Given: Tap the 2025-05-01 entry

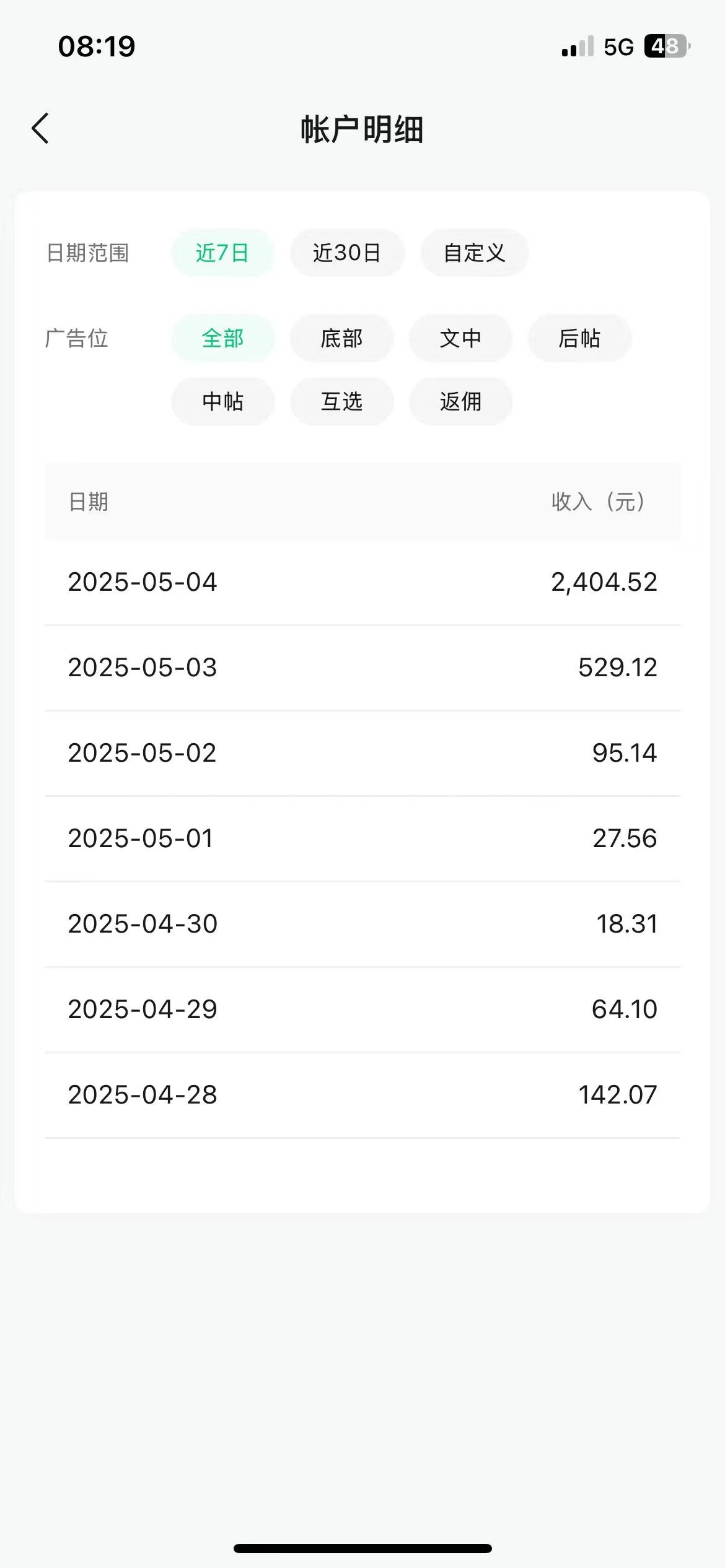Looking at the screenshot, I should click(362, 838).
